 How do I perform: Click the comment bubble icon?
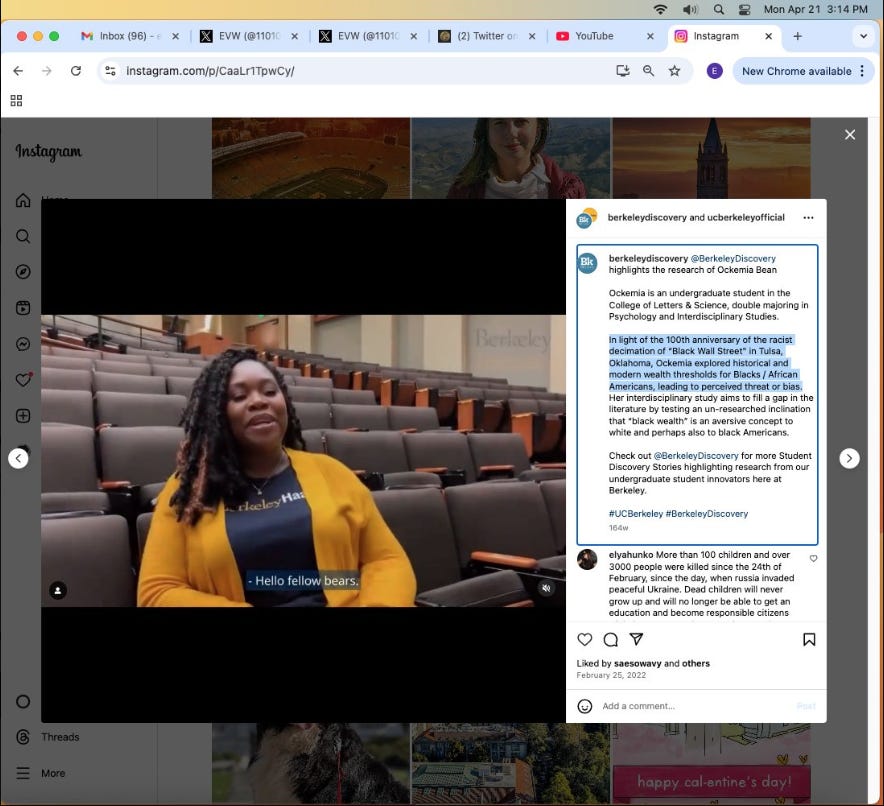point(611,639)
